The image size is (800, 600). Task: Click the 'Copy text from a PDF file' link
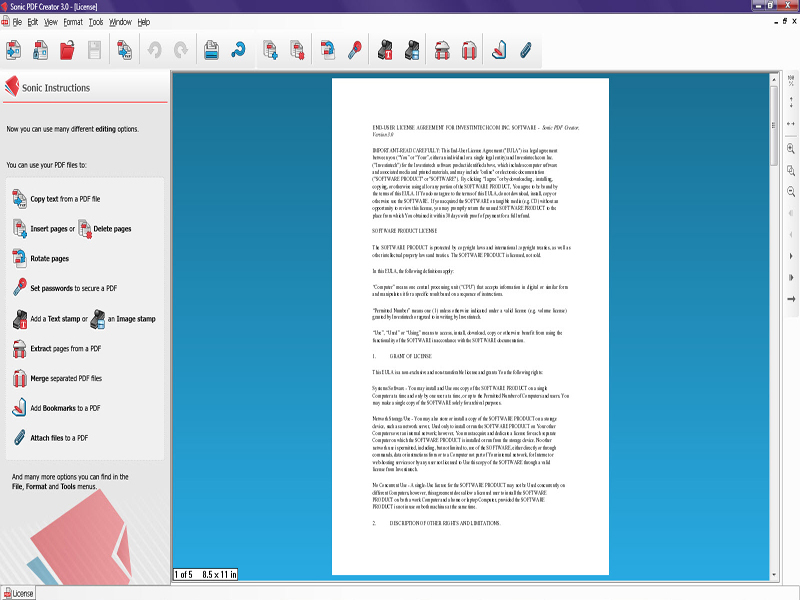[65, 199]
